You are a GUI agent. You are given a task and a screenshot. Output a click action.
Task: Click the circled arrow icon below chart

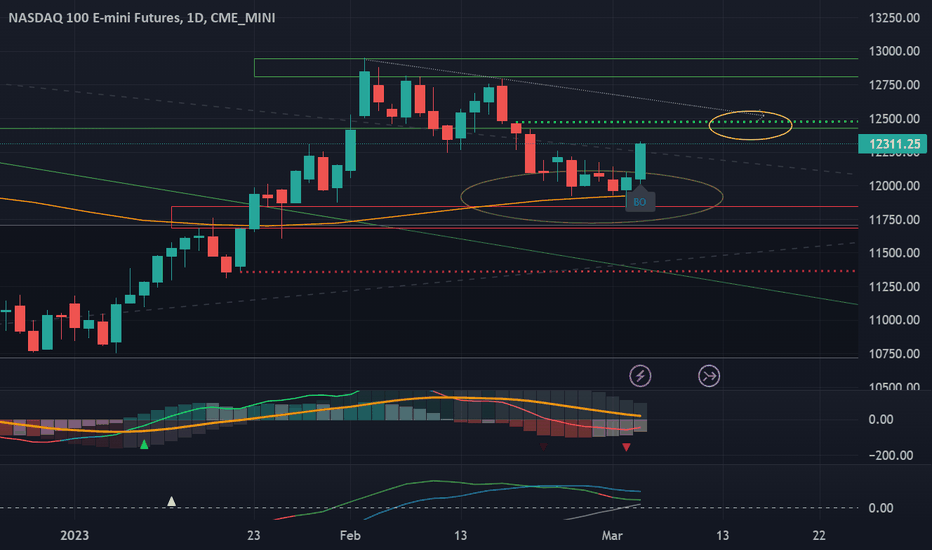tap(709, 376)
